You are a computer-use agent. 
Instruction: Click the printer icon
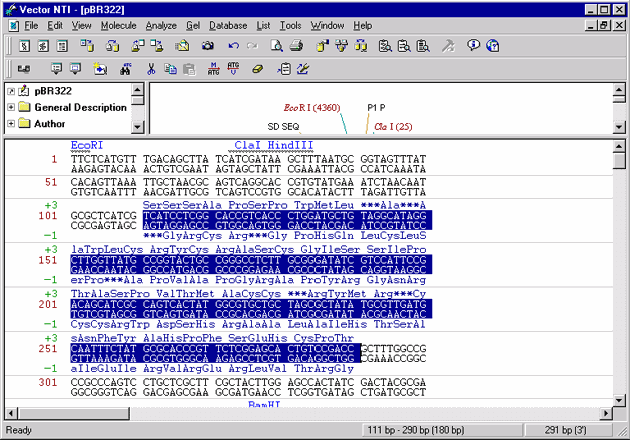tap(297, 46)
